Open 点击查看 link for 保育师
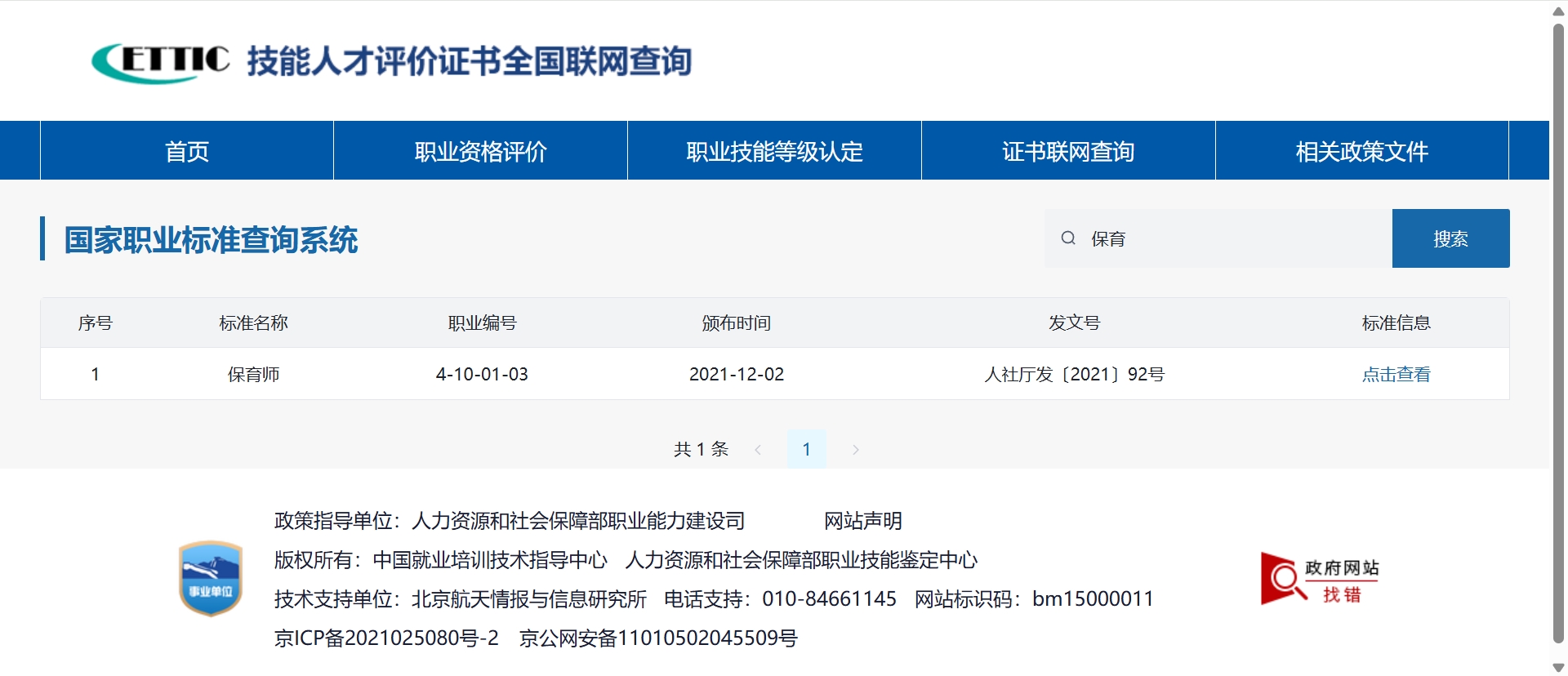1568x676 pixels. pos(1396,375)
